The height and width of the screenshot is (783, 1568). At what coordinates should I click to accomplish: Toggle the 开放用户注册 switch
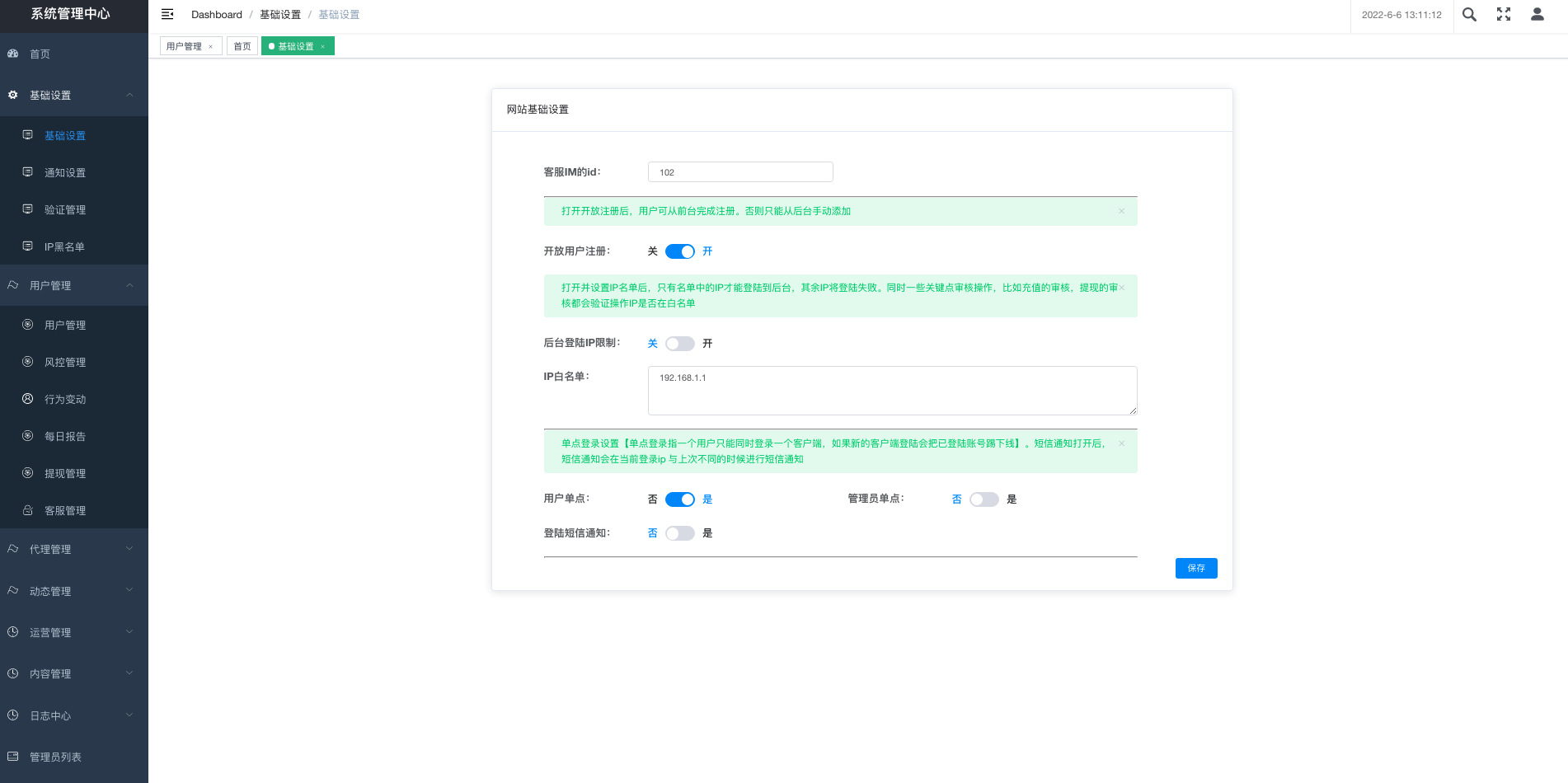click(x=680, y=251)
